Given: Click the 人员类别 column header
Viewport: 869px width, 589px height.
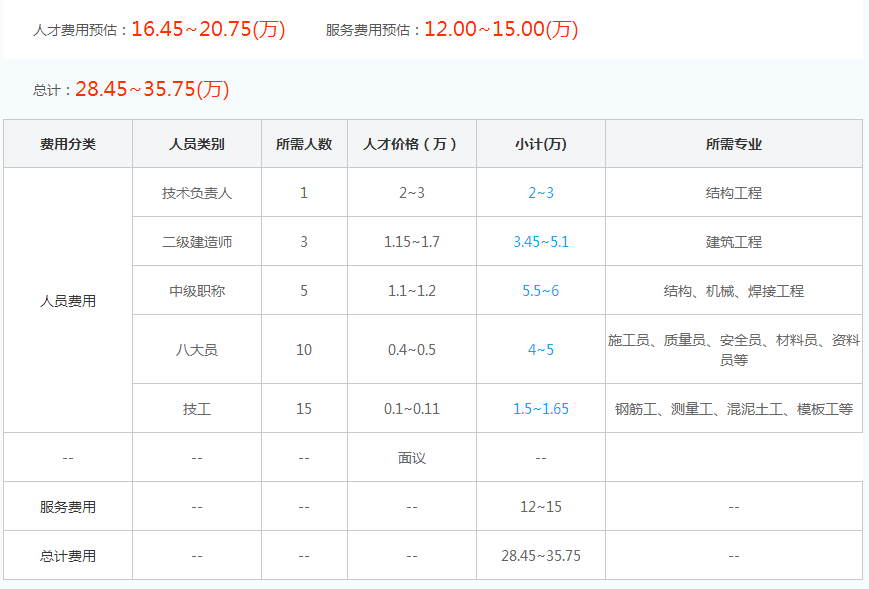Looking at the screenshot, I should 197,144.
